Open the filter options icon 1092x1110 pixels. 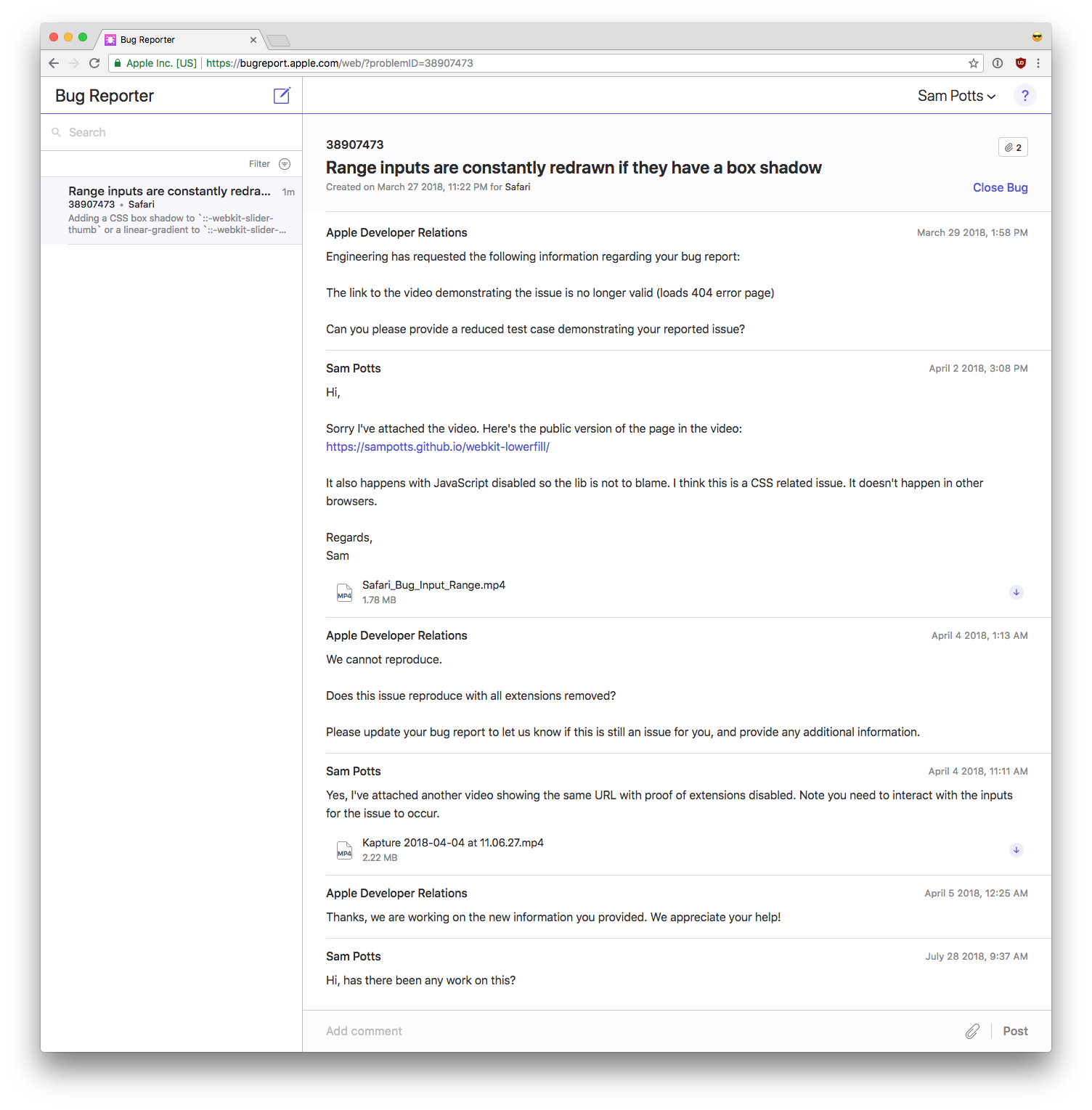tap(285, 164)
